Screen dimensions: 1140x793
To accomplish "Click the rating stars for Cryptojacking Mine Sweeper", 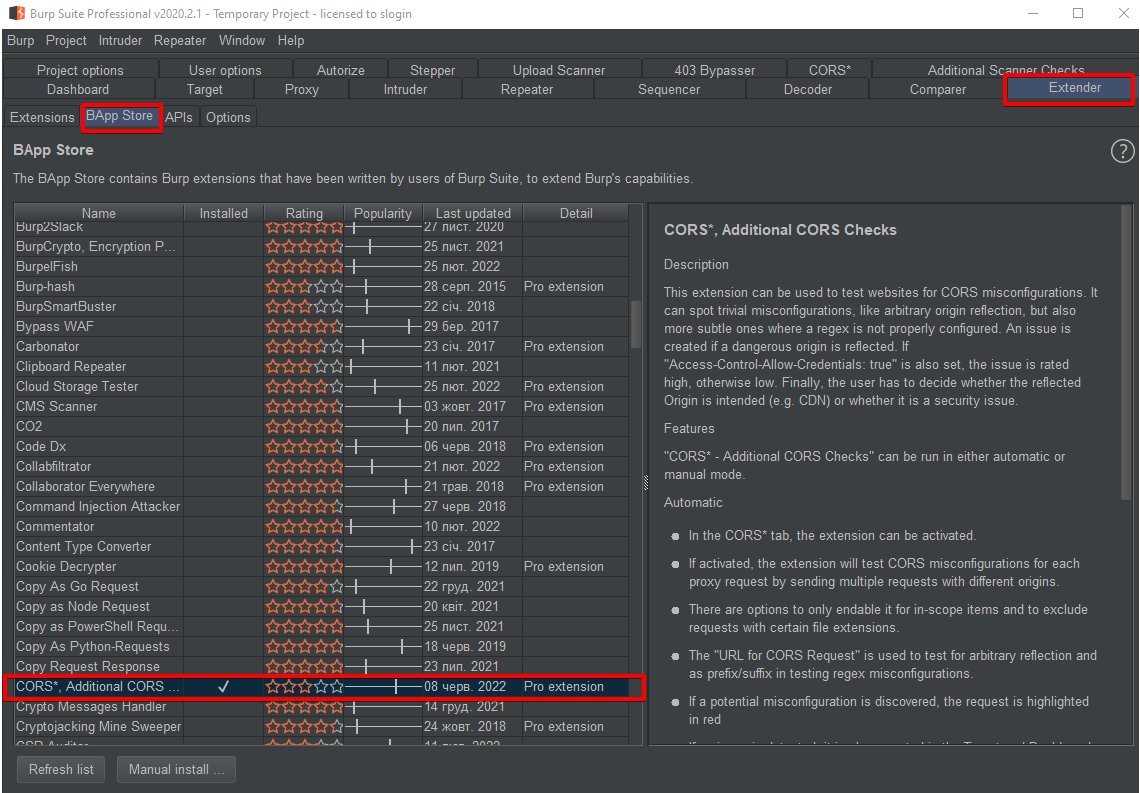I will 304,726.
